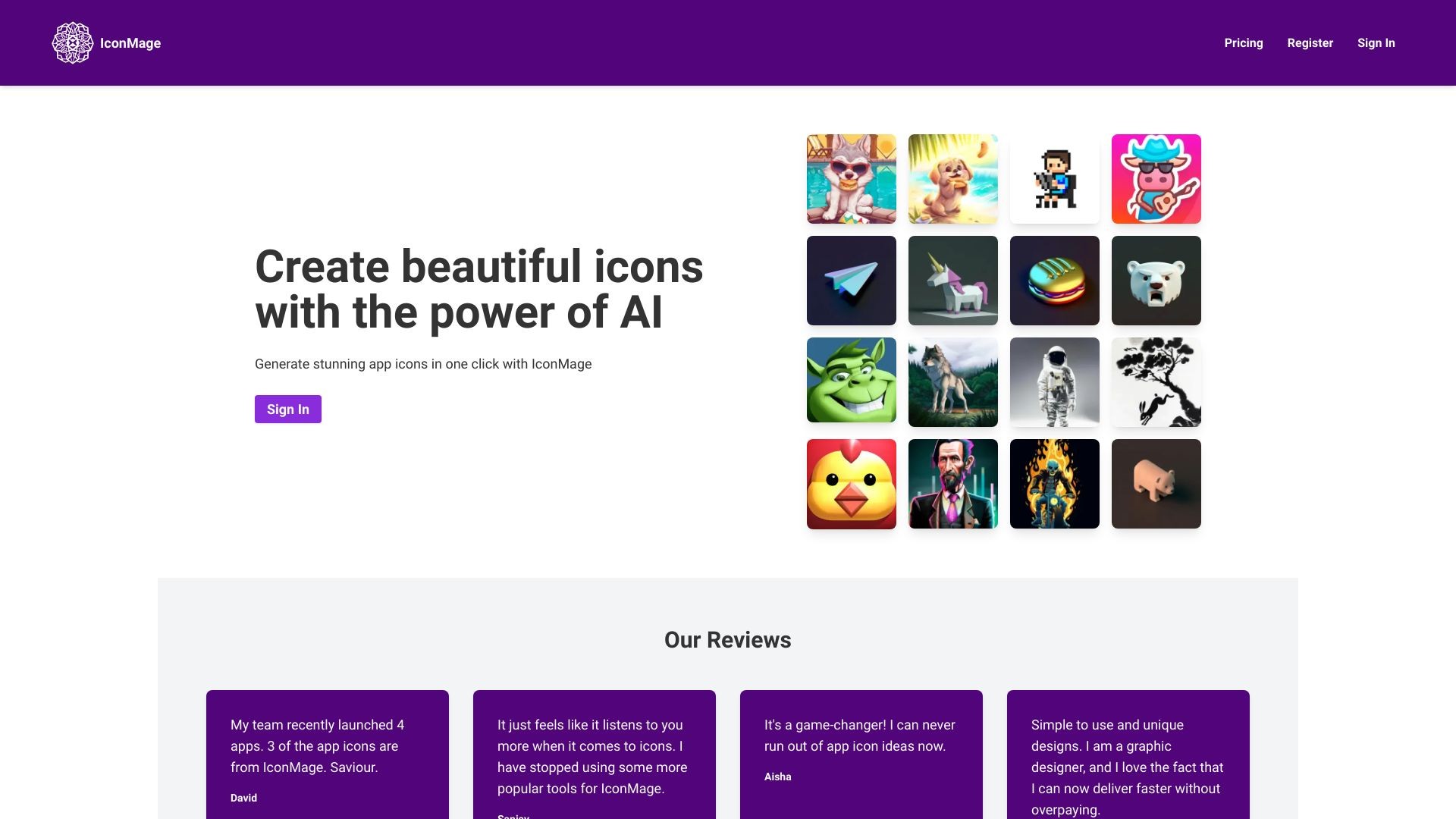Click the purple Sign In button
This screenshot has height=819, width=1456.
coord(287,409)
